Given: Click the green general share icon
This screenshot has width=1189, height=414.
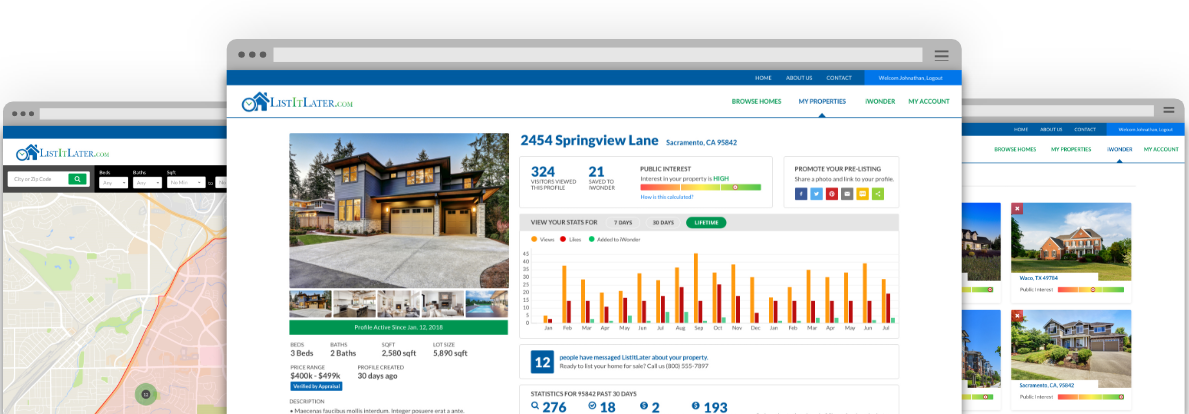Looking at the screenshot, I should [877, 194].
